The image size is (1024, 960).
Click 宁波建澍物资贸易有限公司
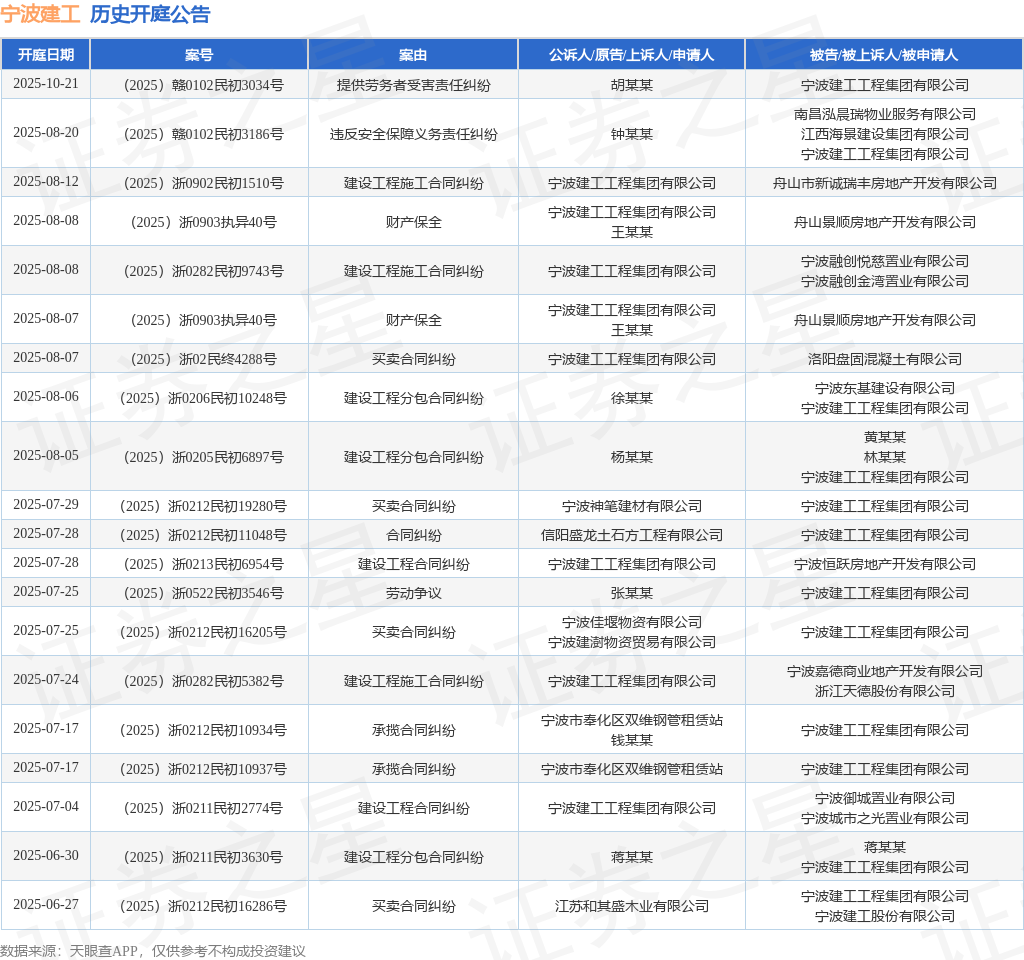click(632, 643)
